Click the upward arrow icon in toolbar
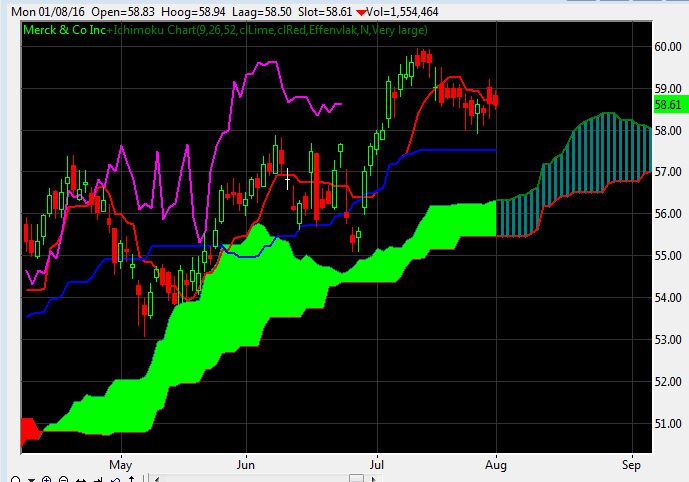689x482 pixels. point(131,480)
